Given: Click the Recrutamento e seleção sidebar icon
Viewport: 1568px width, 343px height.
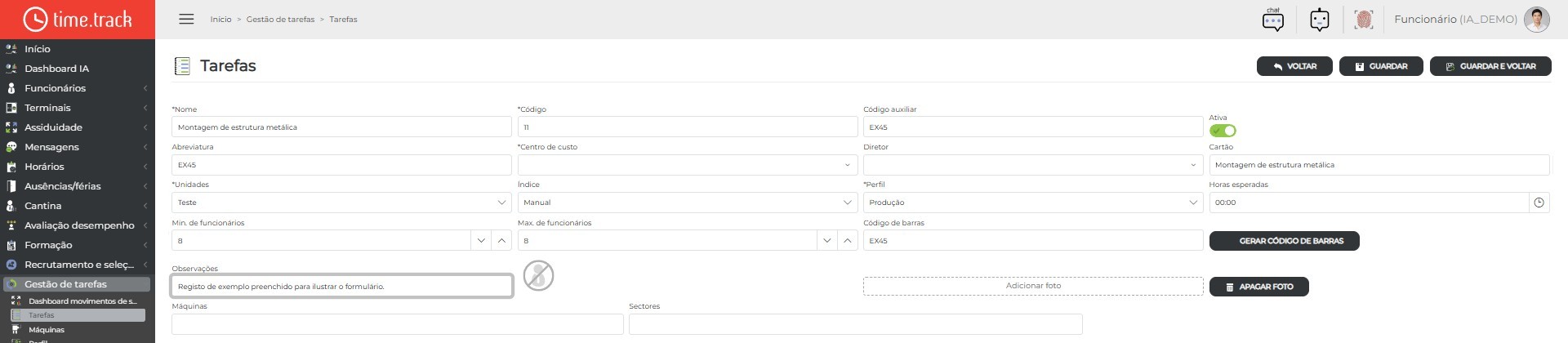Looking at the screenshot, I should (11, 265).
